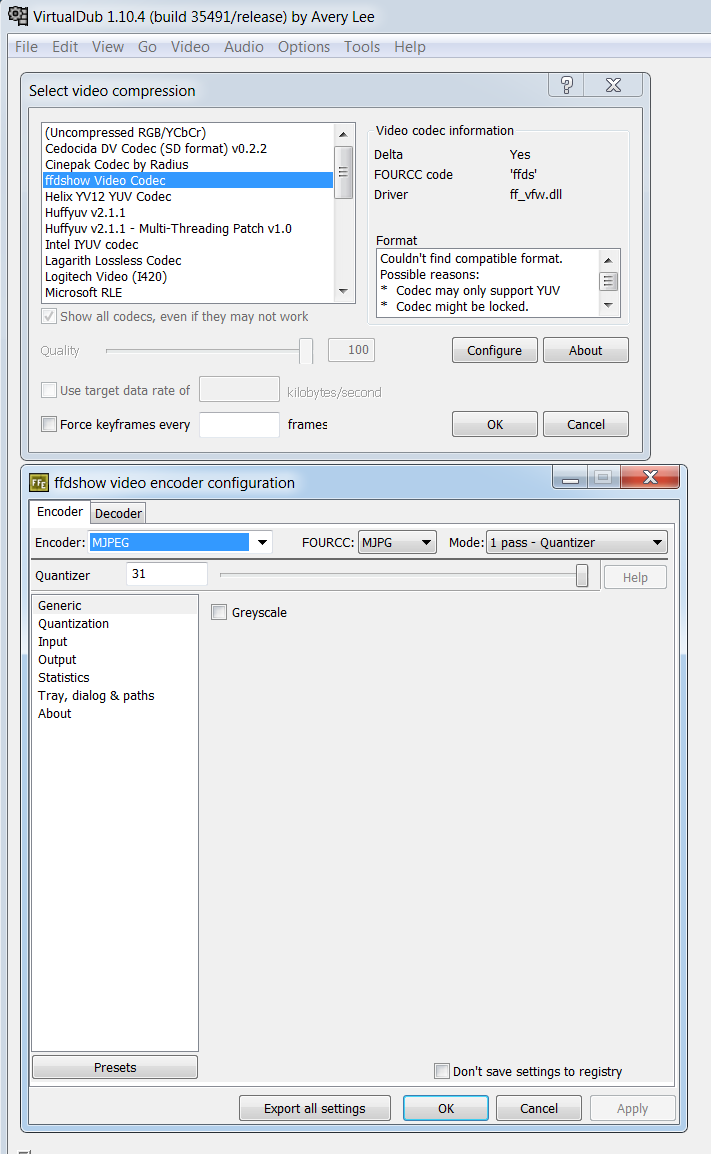Click the codec list scrollbar thumb
The image size is (711, 1154).
(343, 172)
